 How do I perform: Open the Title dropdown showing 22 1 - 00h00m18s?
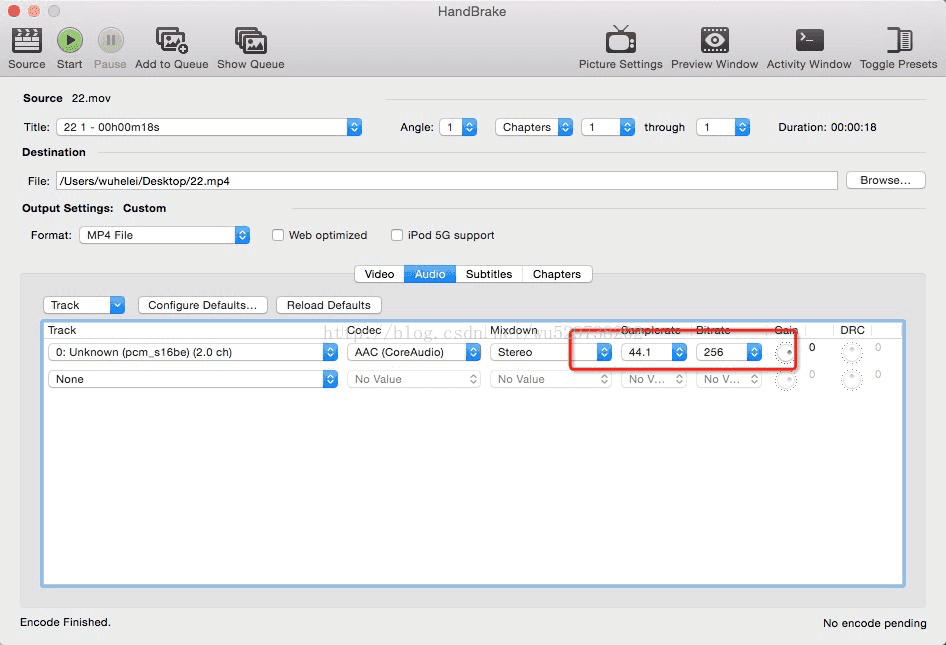point(209,127)
